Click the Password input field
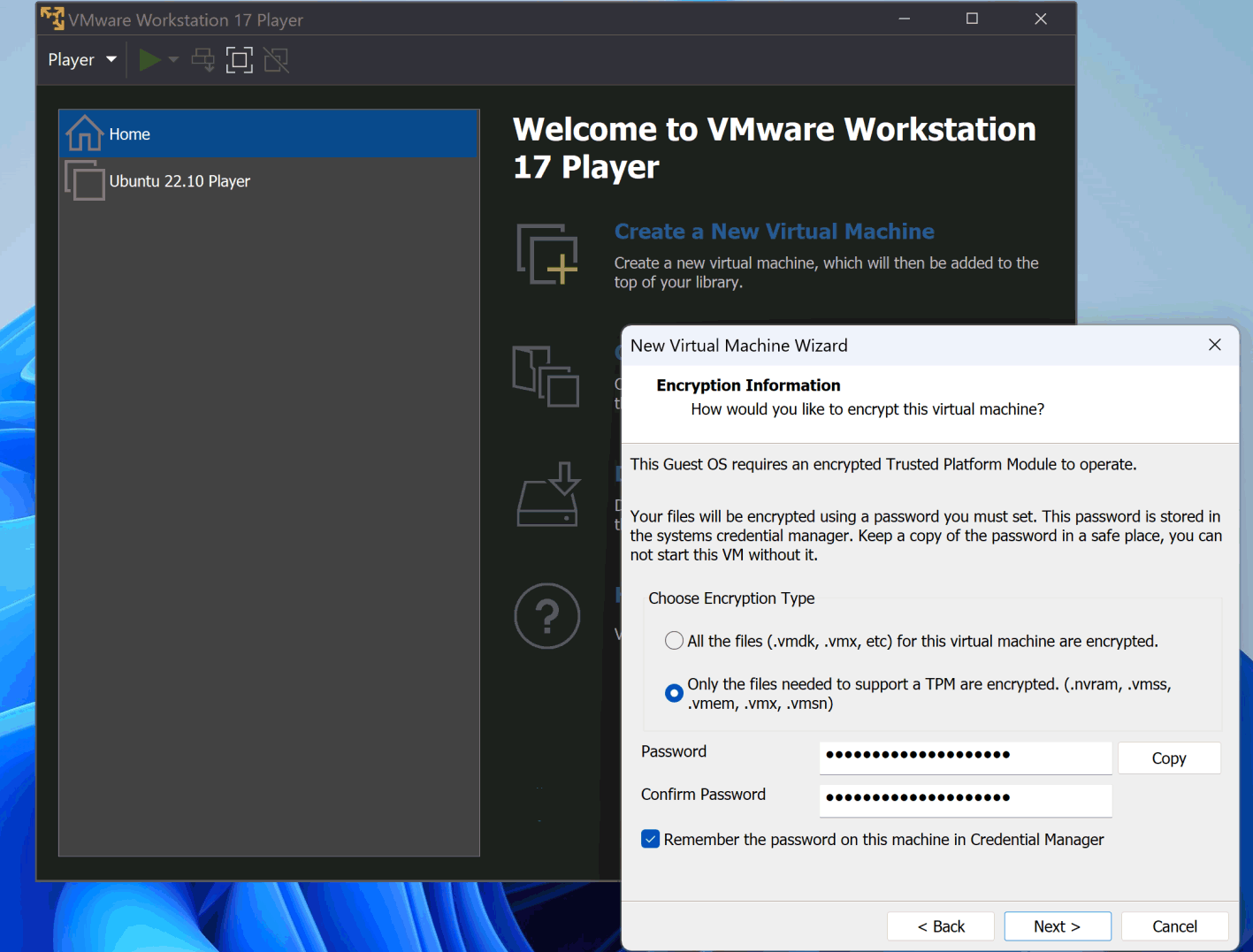The height and width of the screenshot is (952, 1253). click(965, 756)
